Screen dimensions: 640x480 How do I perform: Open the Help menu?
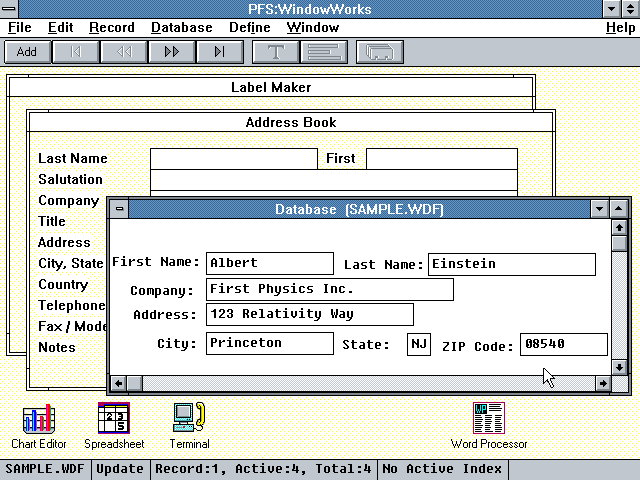[x=620, y=27]
